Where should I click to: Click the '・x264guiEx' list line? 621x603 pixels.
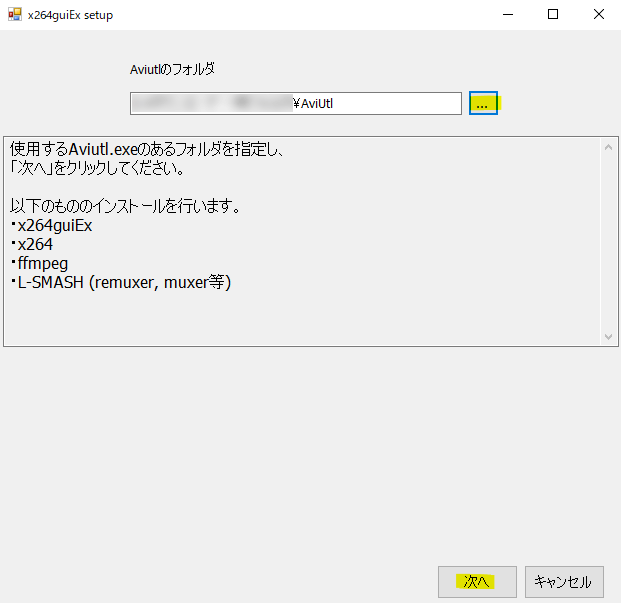pyautogui.click(x=51, y=225)
